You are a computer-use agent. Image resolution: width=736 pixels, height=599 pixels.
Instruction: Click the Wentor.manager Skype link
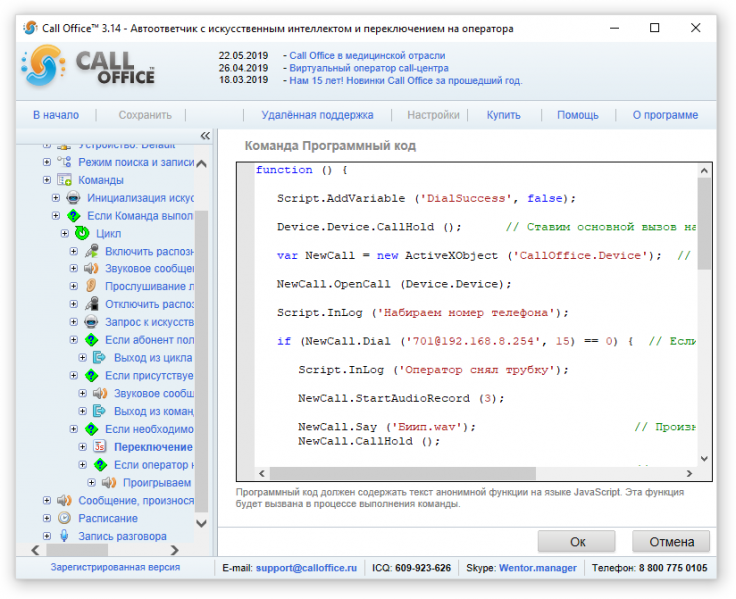click(x=538, y=568)
